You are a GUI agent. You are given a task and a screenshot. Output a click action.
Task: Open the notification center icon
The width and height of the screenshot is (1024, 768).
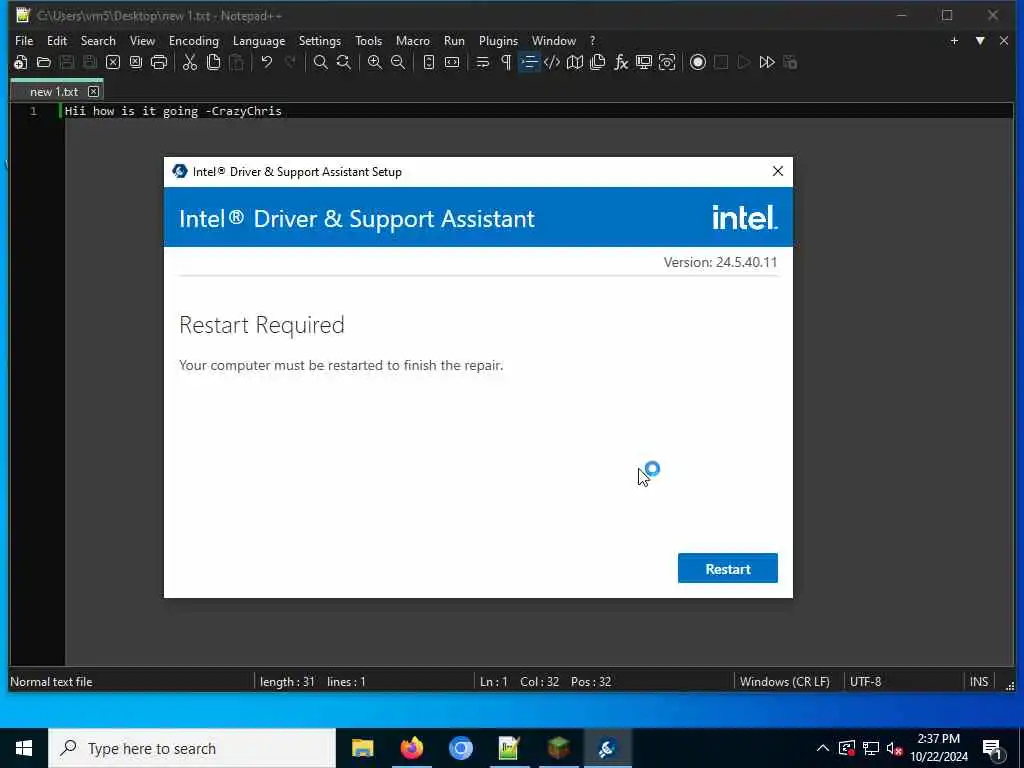[993, 749]
